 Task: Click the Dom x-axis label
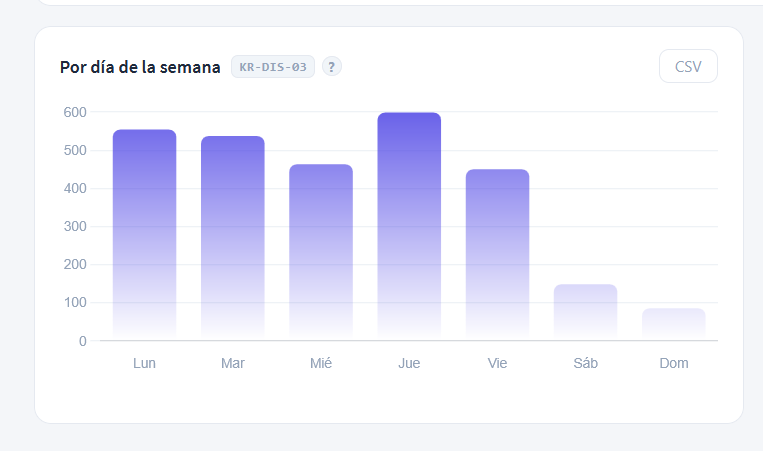tap(674, 363)
